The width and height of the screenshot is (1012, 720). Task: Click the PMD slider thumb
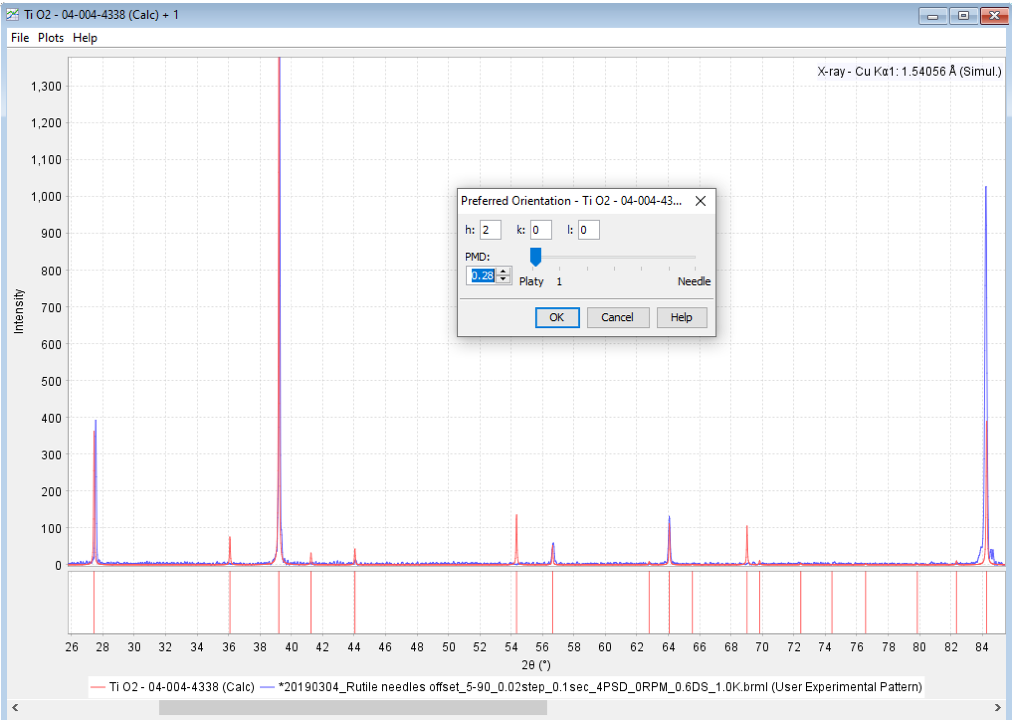(x=535, y=257)
